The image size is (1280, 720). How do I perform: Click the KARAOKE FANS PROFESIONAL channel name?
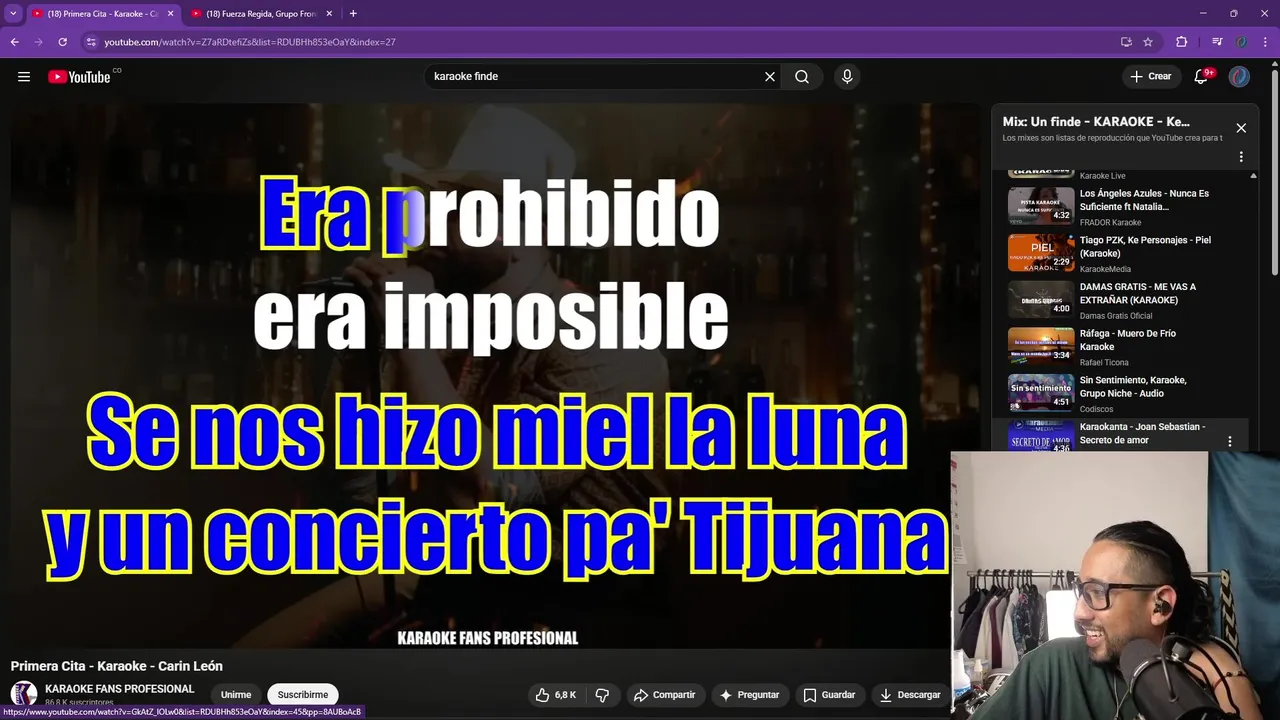pos(120,689)
